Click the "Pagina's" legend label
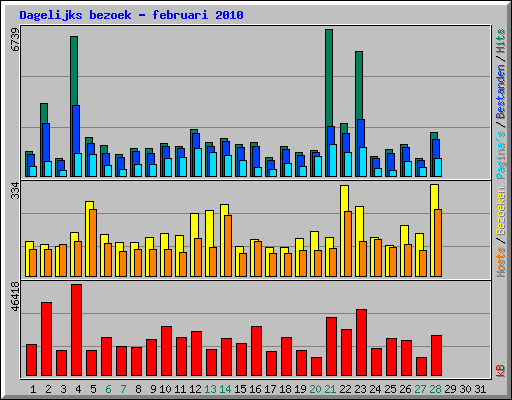512x400 pixels. click(501, 155)
